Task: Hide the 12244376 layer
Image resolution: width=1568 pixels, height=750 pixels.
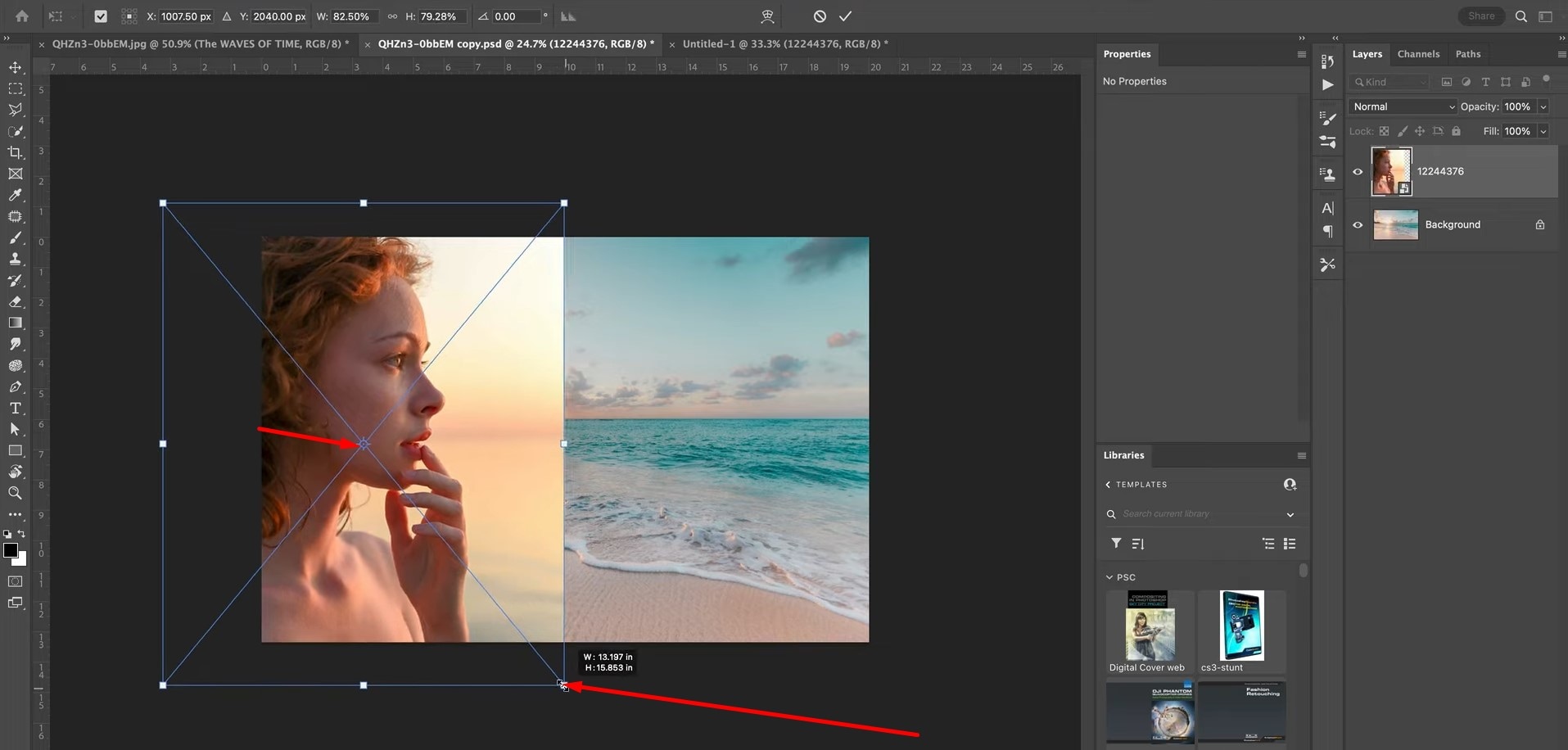Action: 1358,172
